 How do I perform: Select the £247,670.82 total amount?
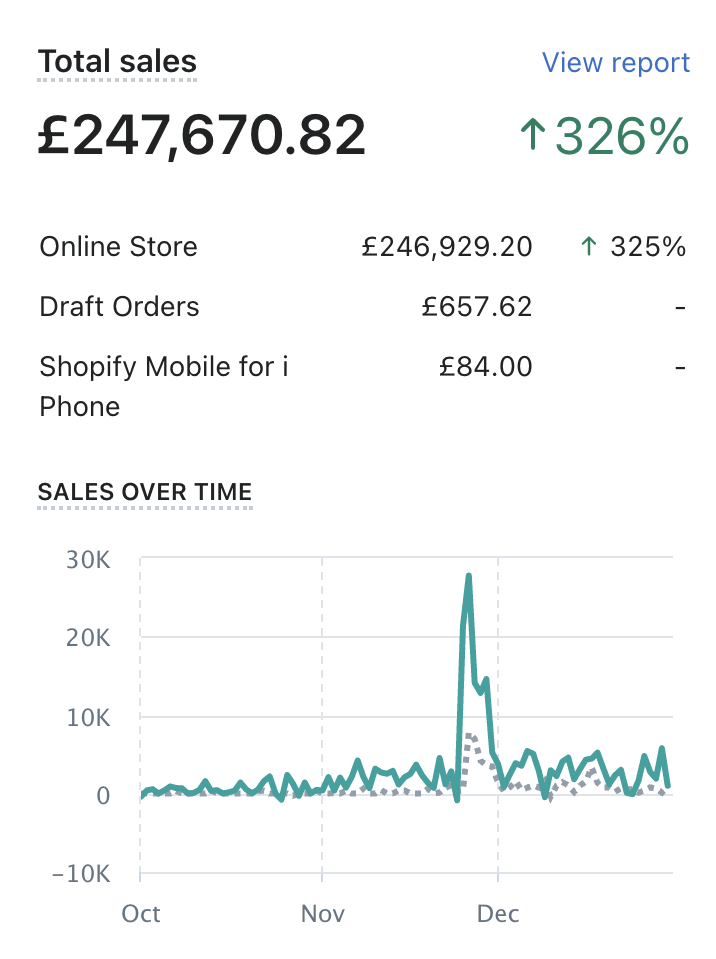click(202, 135)
